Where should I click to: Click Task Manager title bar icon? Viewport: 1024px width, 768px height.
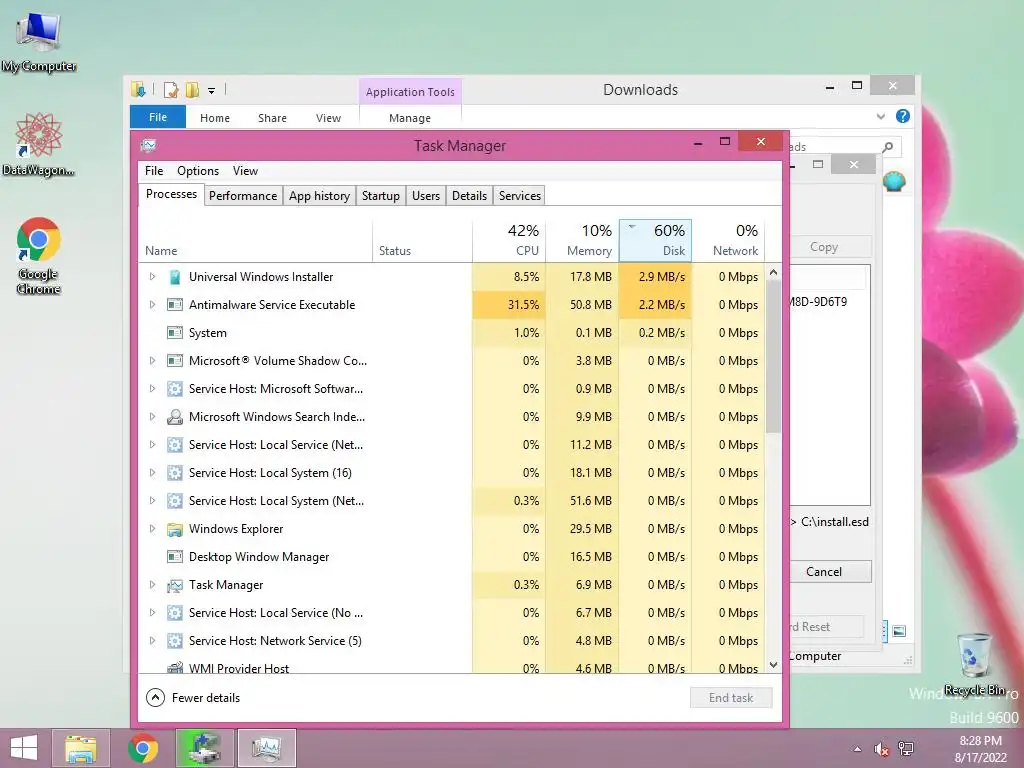148,145
